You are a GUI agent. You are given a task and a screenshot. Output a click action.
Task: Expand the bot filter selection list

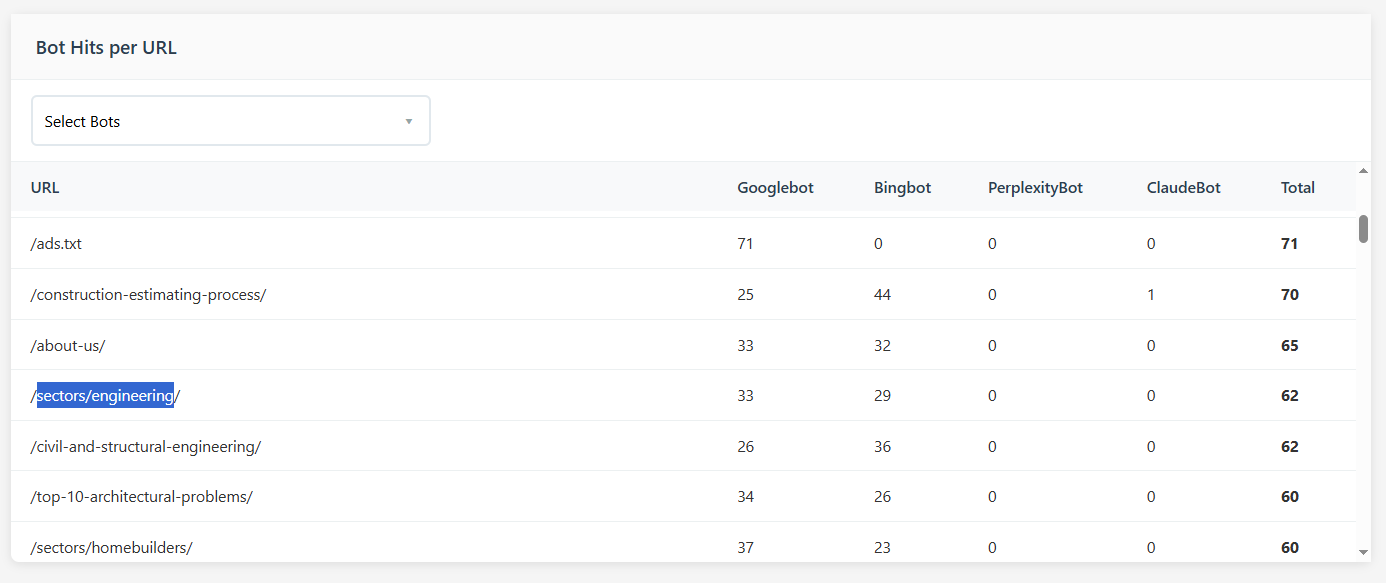[230, 120]
